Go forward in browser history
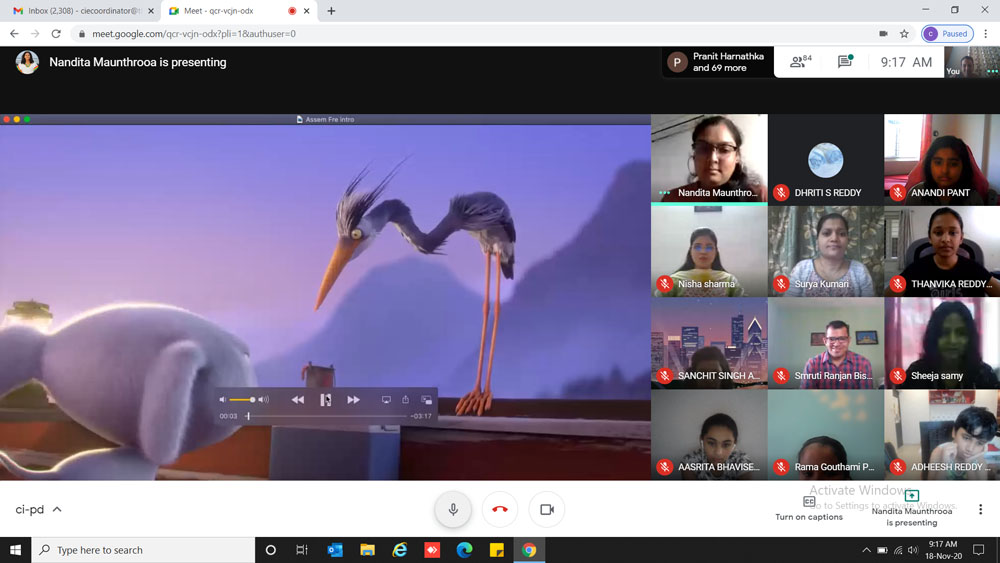 35,34
